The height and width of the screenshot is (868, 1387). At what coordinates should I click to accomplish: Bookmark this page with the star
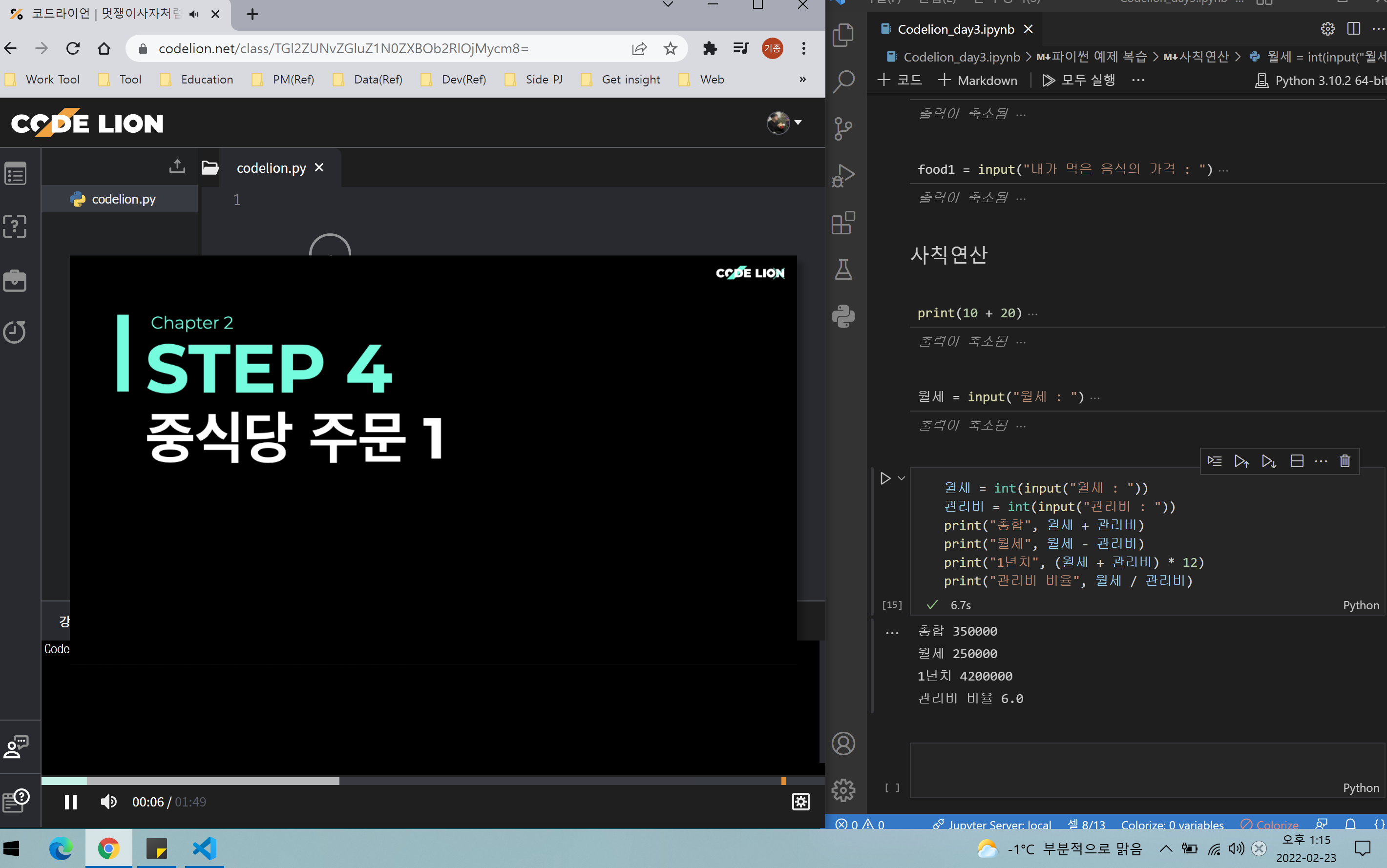point(670,49)
